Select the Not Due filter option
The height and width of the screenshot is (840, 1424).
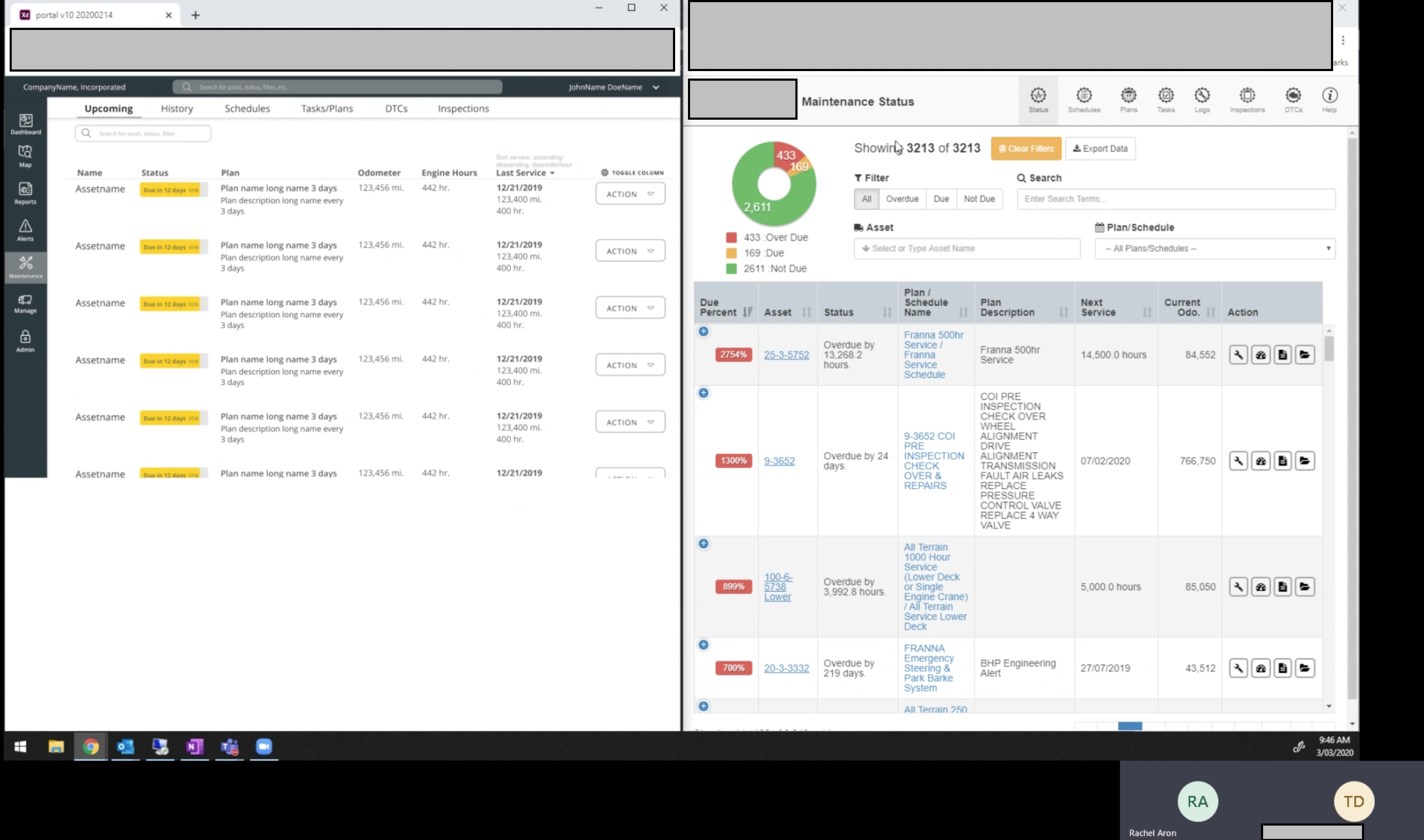tap(979, 199)
